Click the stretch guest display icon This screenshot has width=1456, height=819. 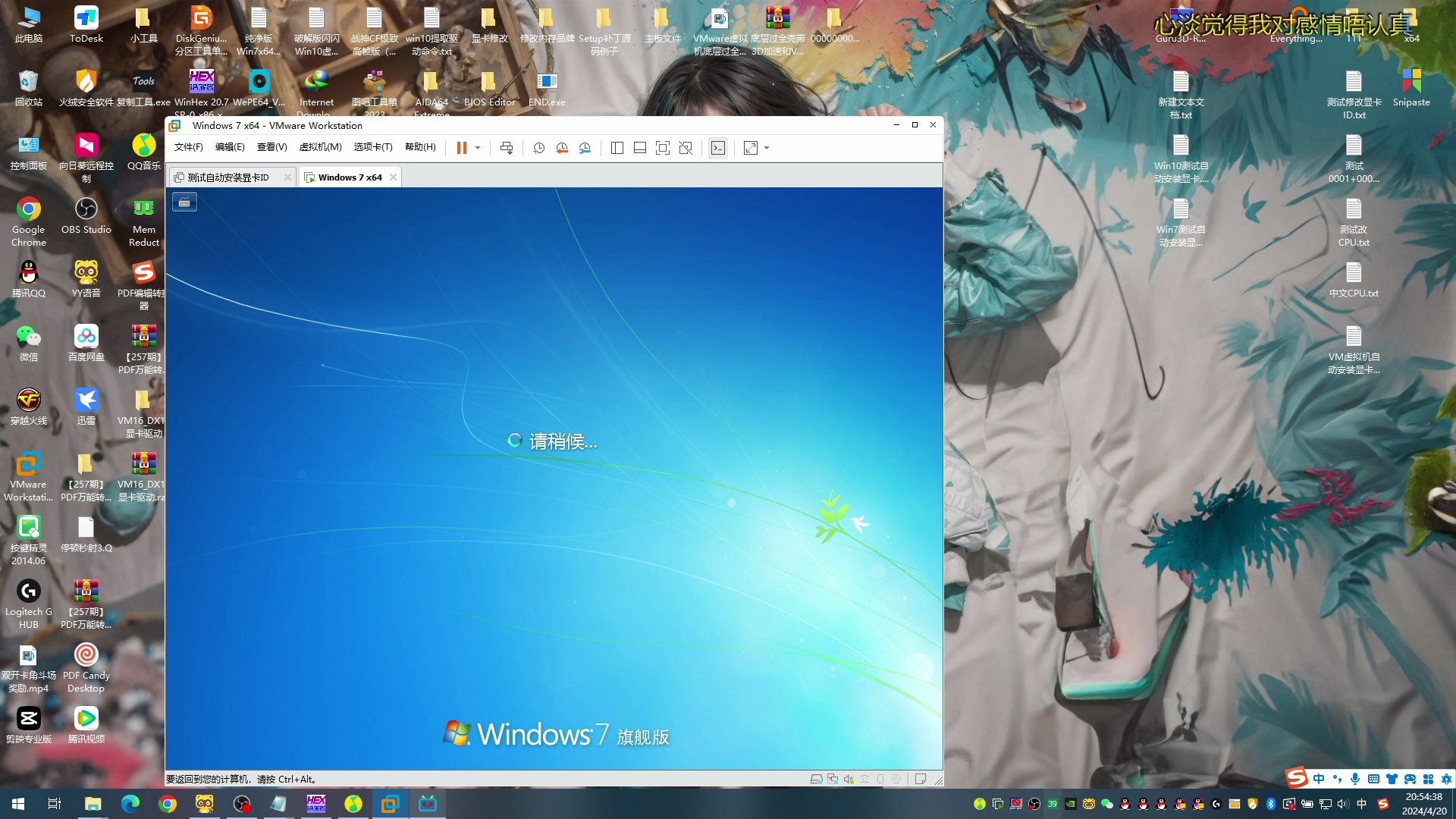pos(751,148)
